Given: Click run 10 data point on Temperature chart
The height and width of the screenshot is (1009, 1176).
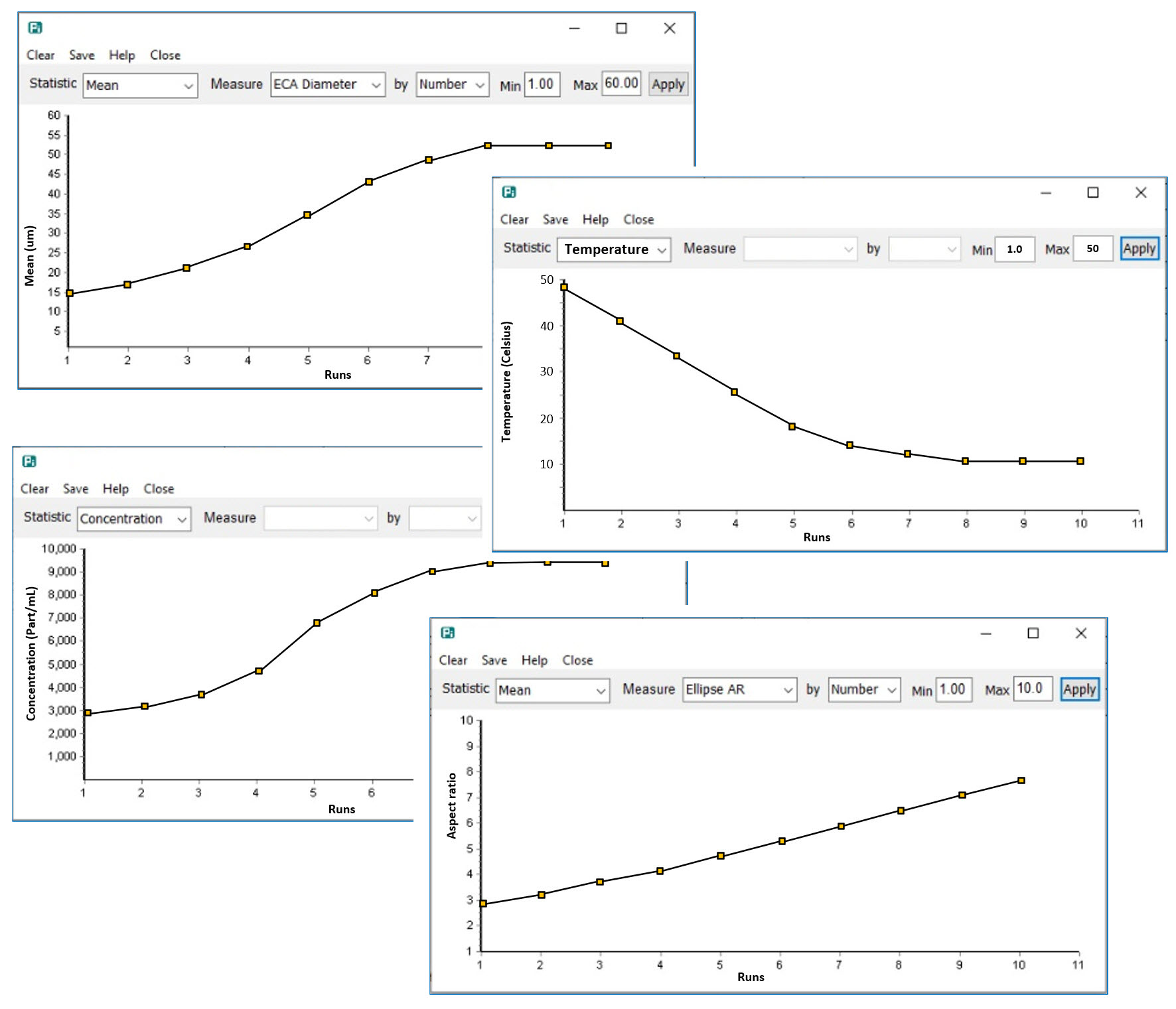Looking at the screenshot, I should pyautogui.click(x=1080, y=461).
